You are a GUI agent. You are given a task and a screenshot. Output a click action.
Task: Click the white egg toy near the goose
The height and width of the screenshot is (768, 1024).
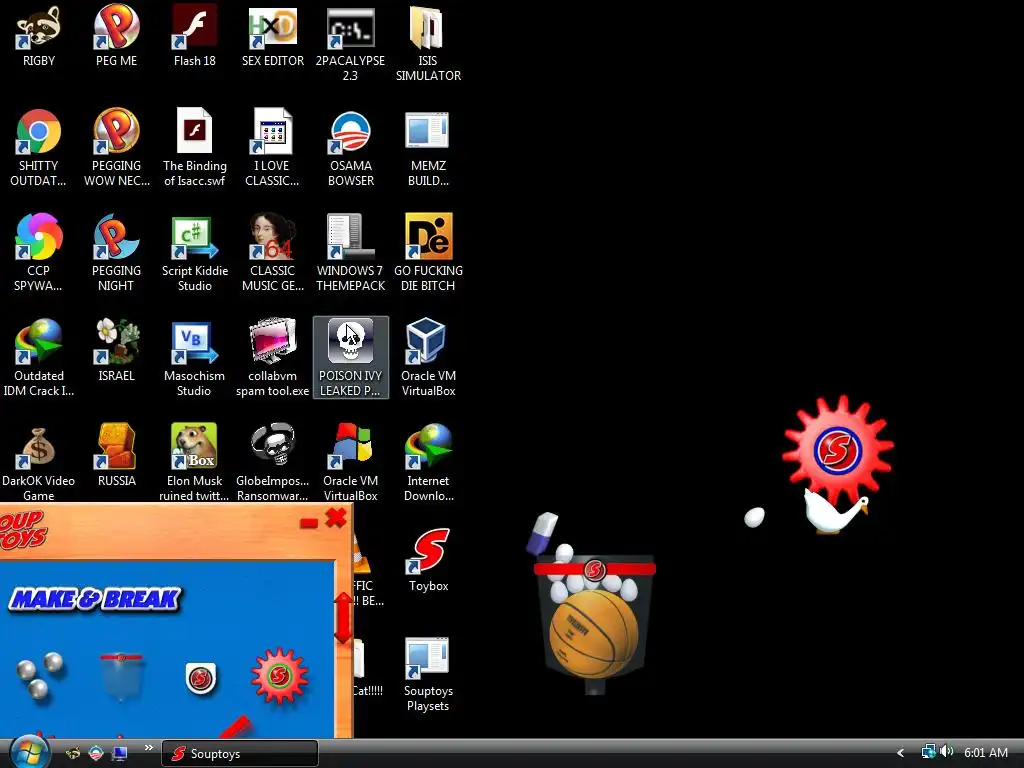coord(754,517)
